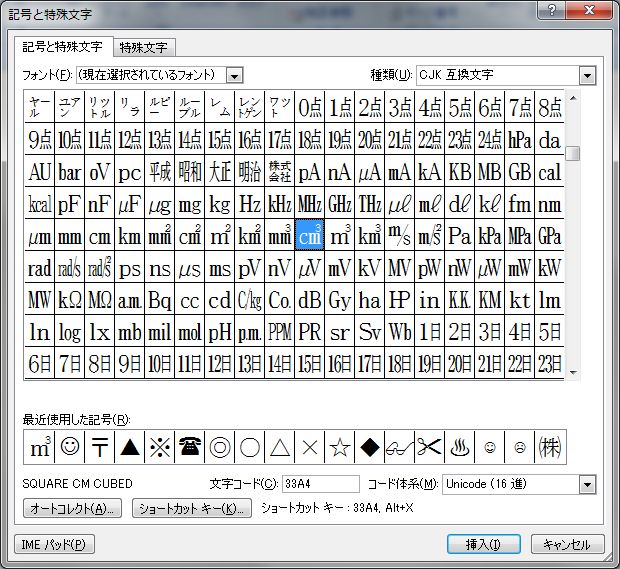Click the symbol grid scrollbar thumb
The image size is (620, 569).
click(573, 153)
